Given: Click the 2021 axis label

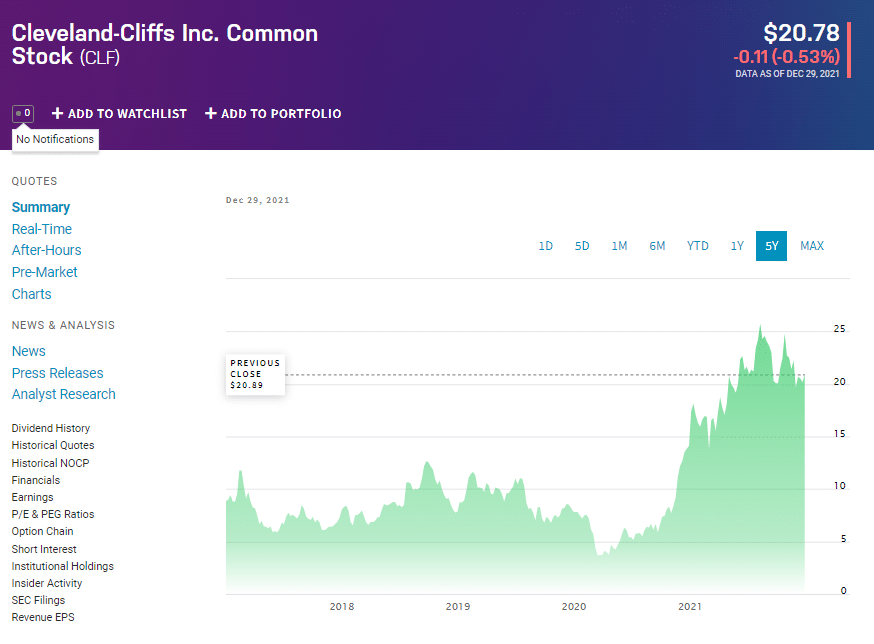Looking at the screenshot, I should (x=690, y=607).
